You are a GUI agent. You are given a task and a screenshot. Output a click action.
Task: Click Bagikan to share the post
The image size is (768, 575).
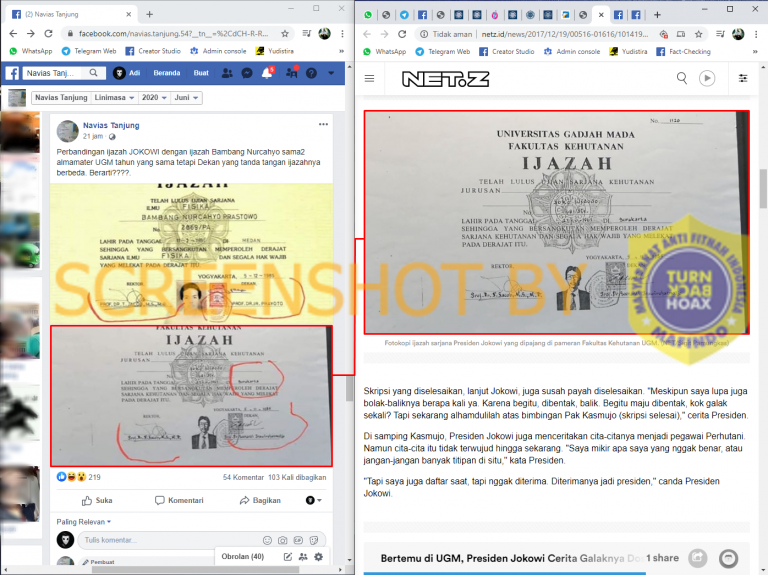point(260,500)
